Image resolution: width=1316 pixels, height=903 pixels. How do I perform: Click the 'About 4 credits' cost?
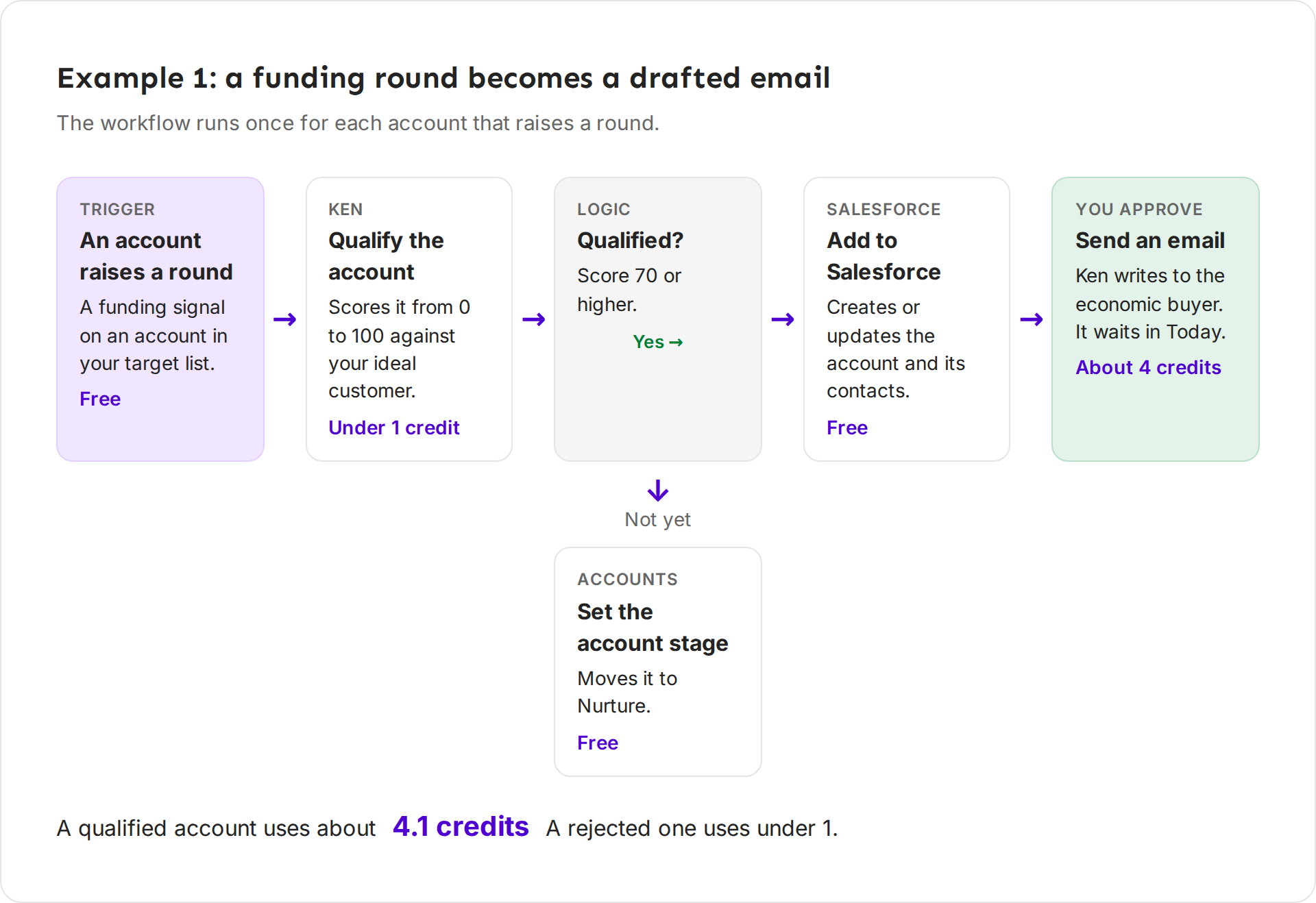pyautogui.click(x=1148, y=367)
